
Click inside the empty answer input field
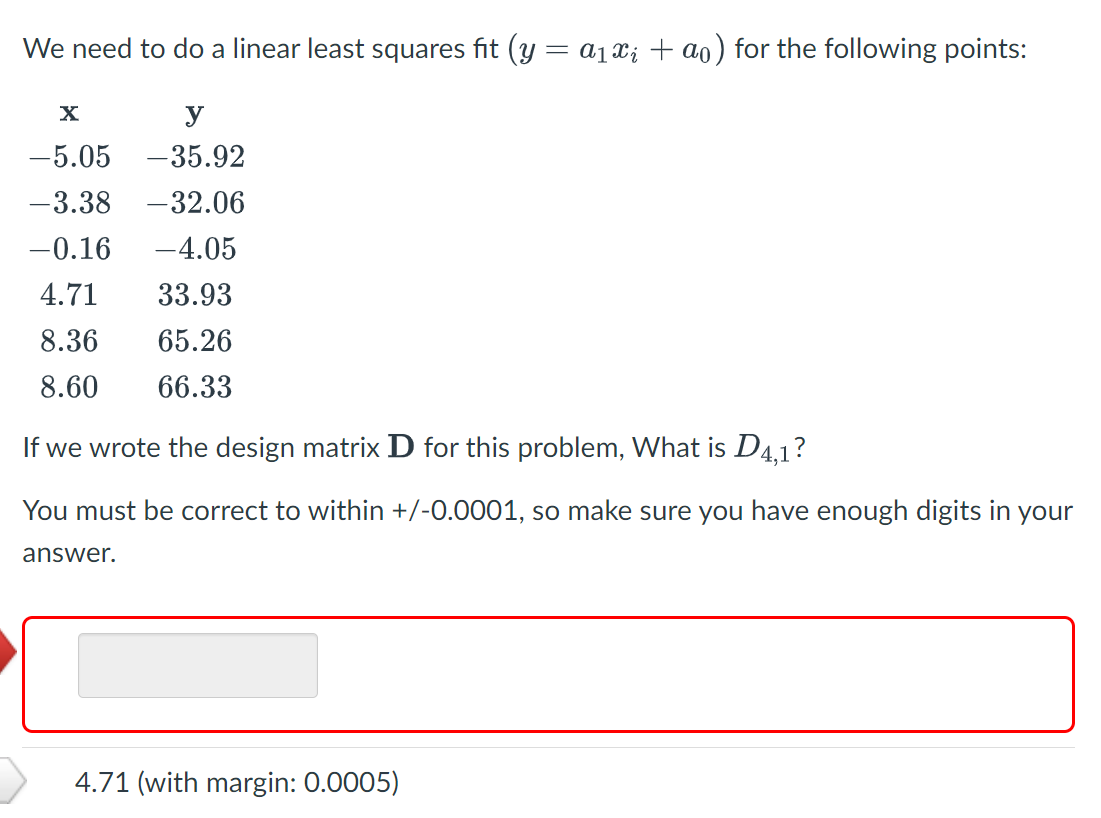197,664
